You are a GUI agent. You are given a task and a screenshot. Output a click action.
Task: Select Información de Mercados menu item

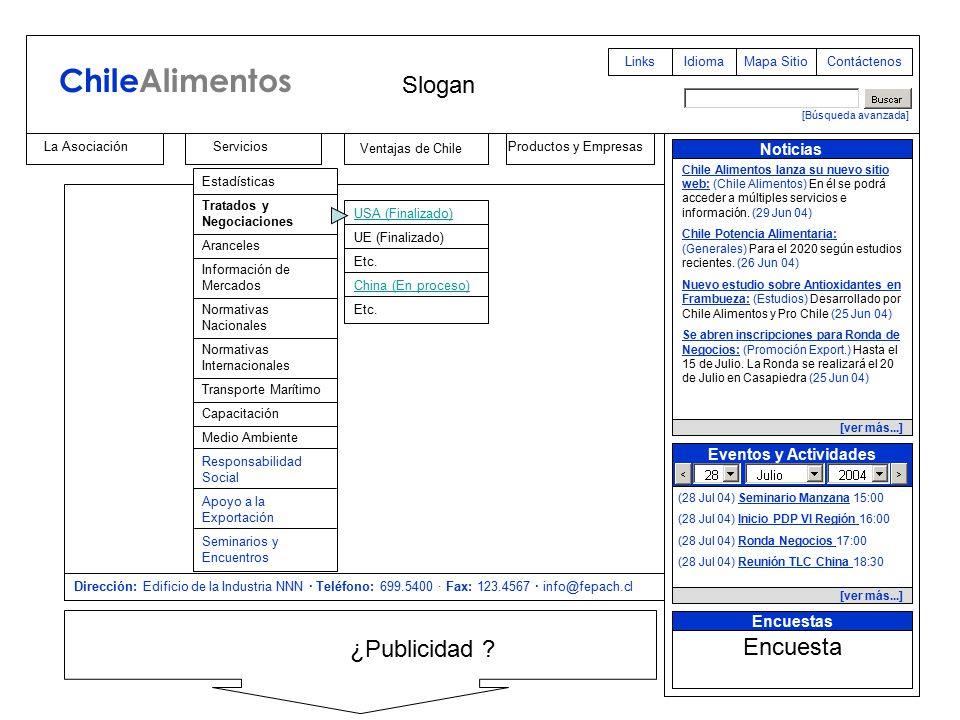pyautogui.click(x=265, y=278)
